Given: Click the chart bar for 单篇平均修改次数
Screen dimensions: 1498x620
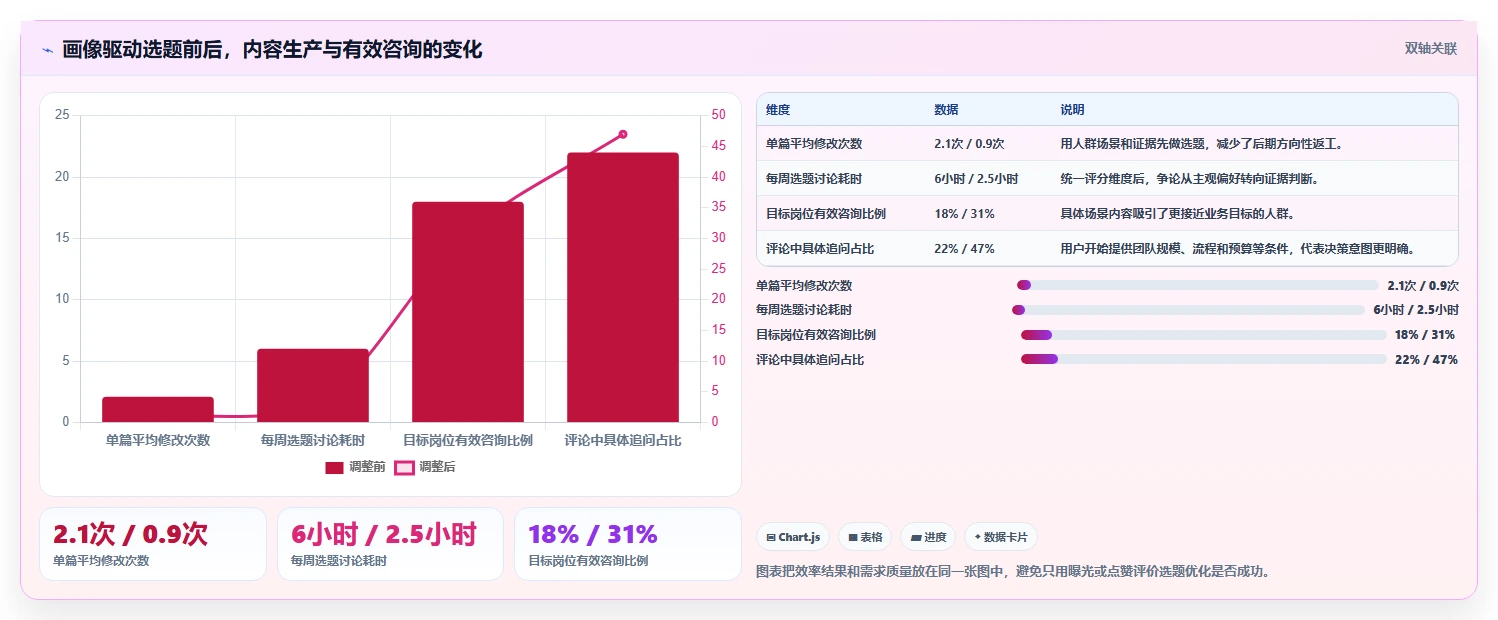Looking at the screenshot, I should (x=158, y=410).
